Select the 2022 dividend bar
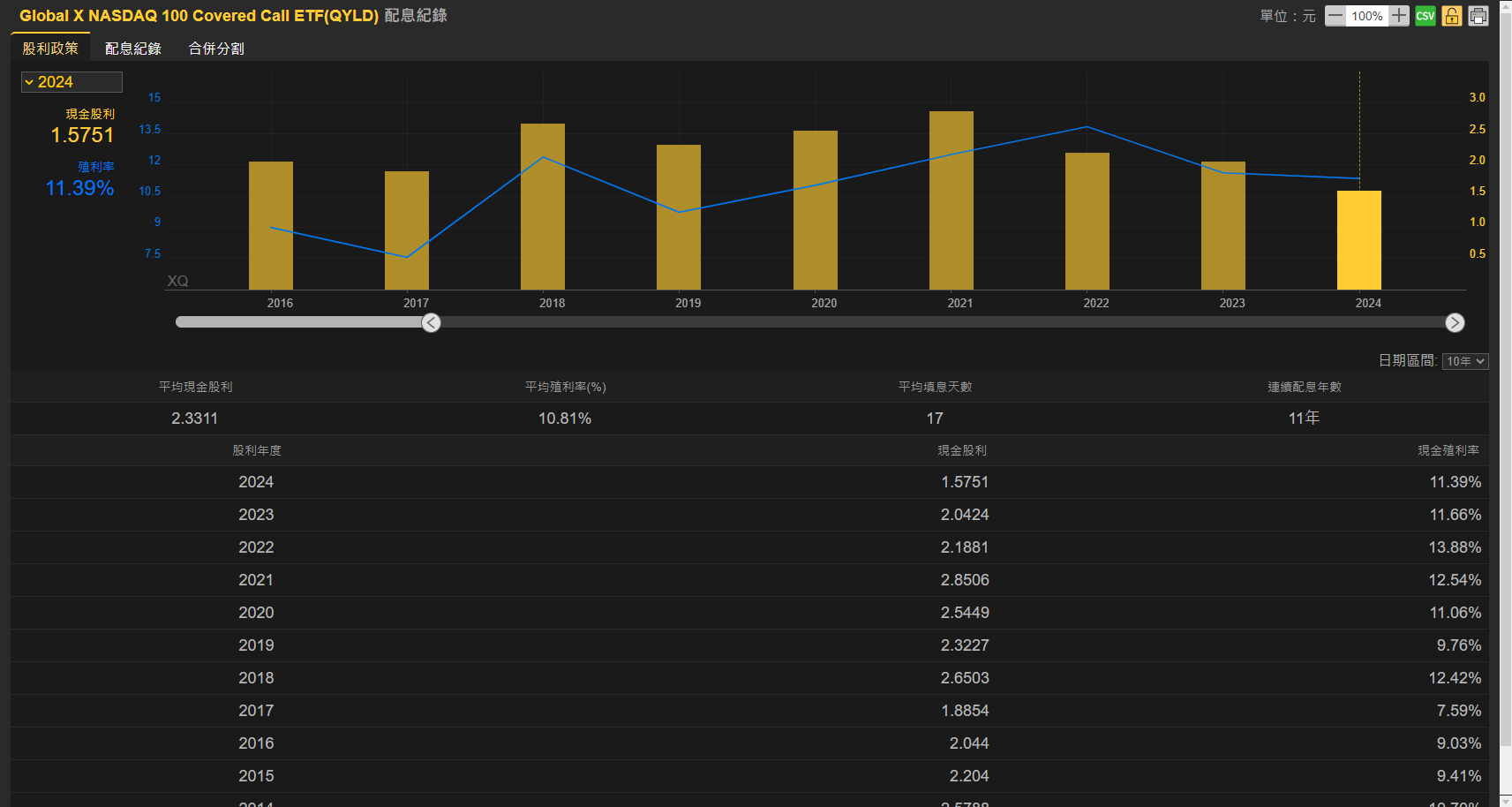 click(x=1087, y=221)
